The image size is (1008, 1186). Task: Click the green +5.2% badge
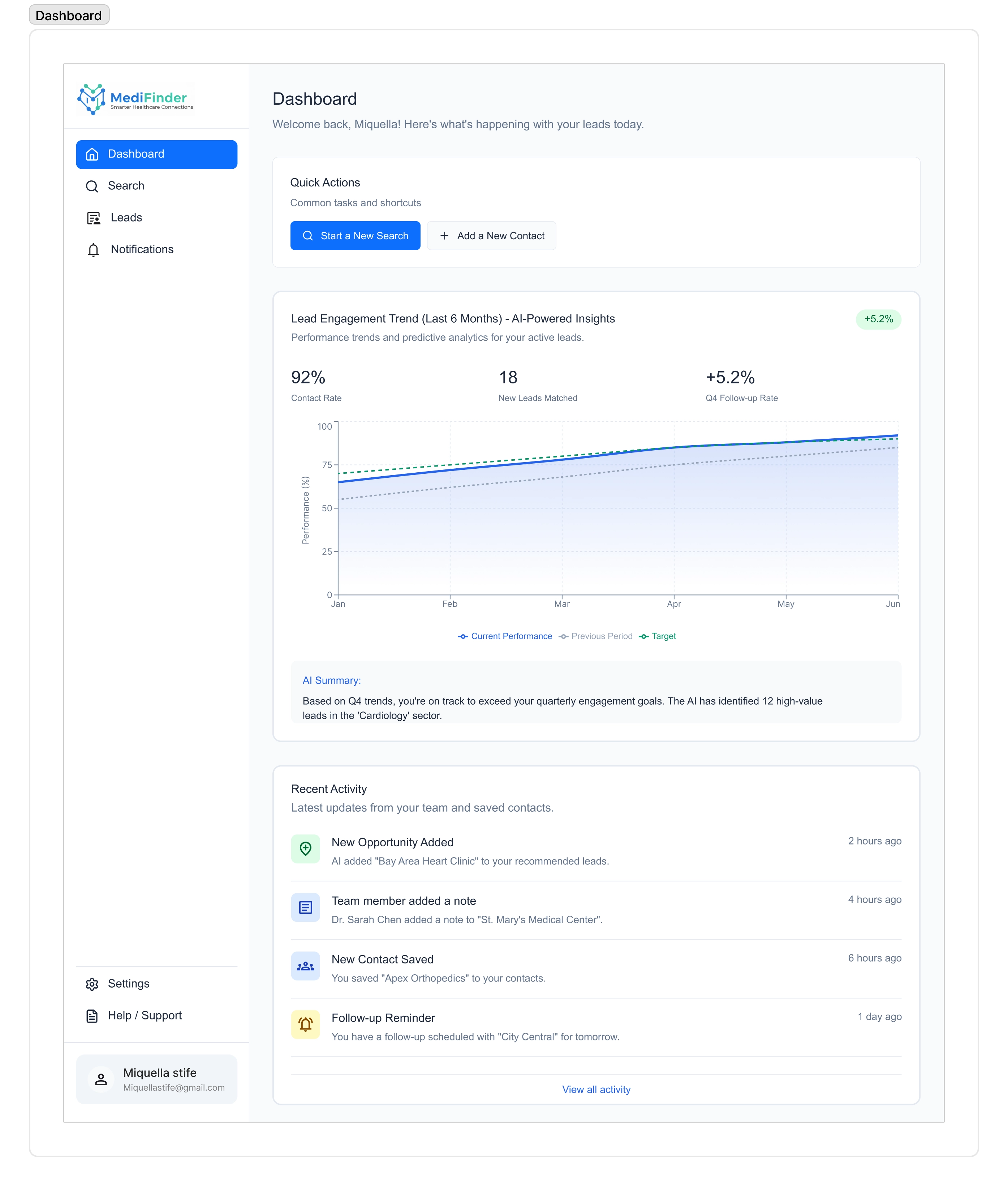878,319
